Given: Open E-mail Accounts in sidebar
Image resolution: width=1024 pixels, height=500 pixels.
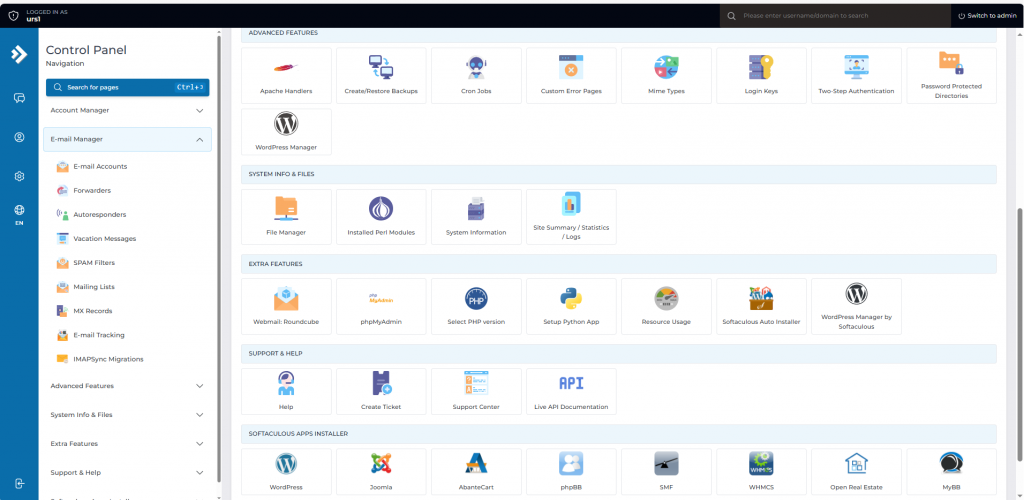Looking at the screenshot, I should coord(100,167).
